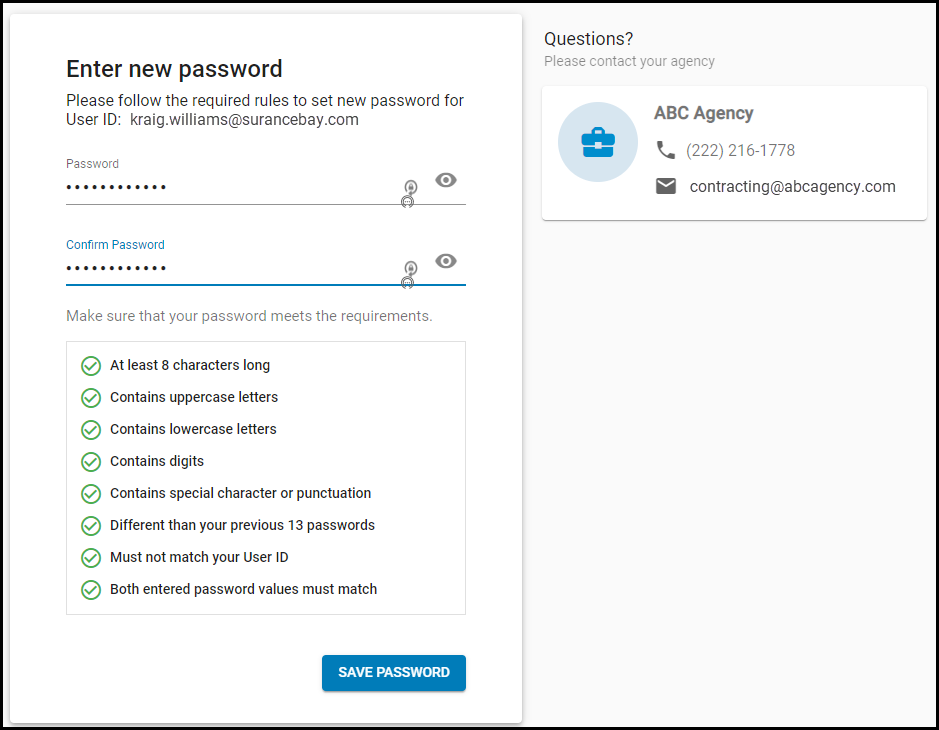Click the password manager key icon in Password field
Viewport: 939px width, 730px height.
410,193
